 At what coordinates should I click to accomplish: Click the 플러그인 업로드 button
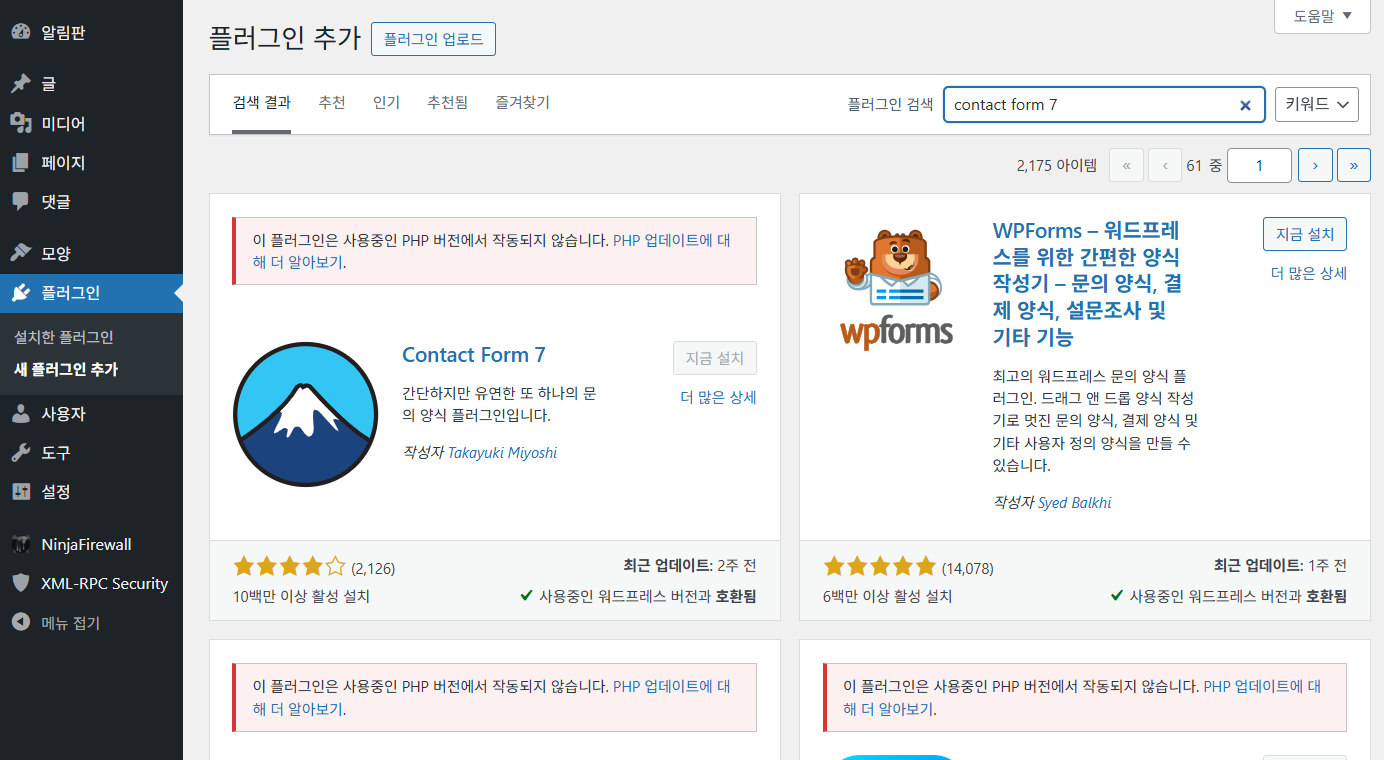(433, 39)
